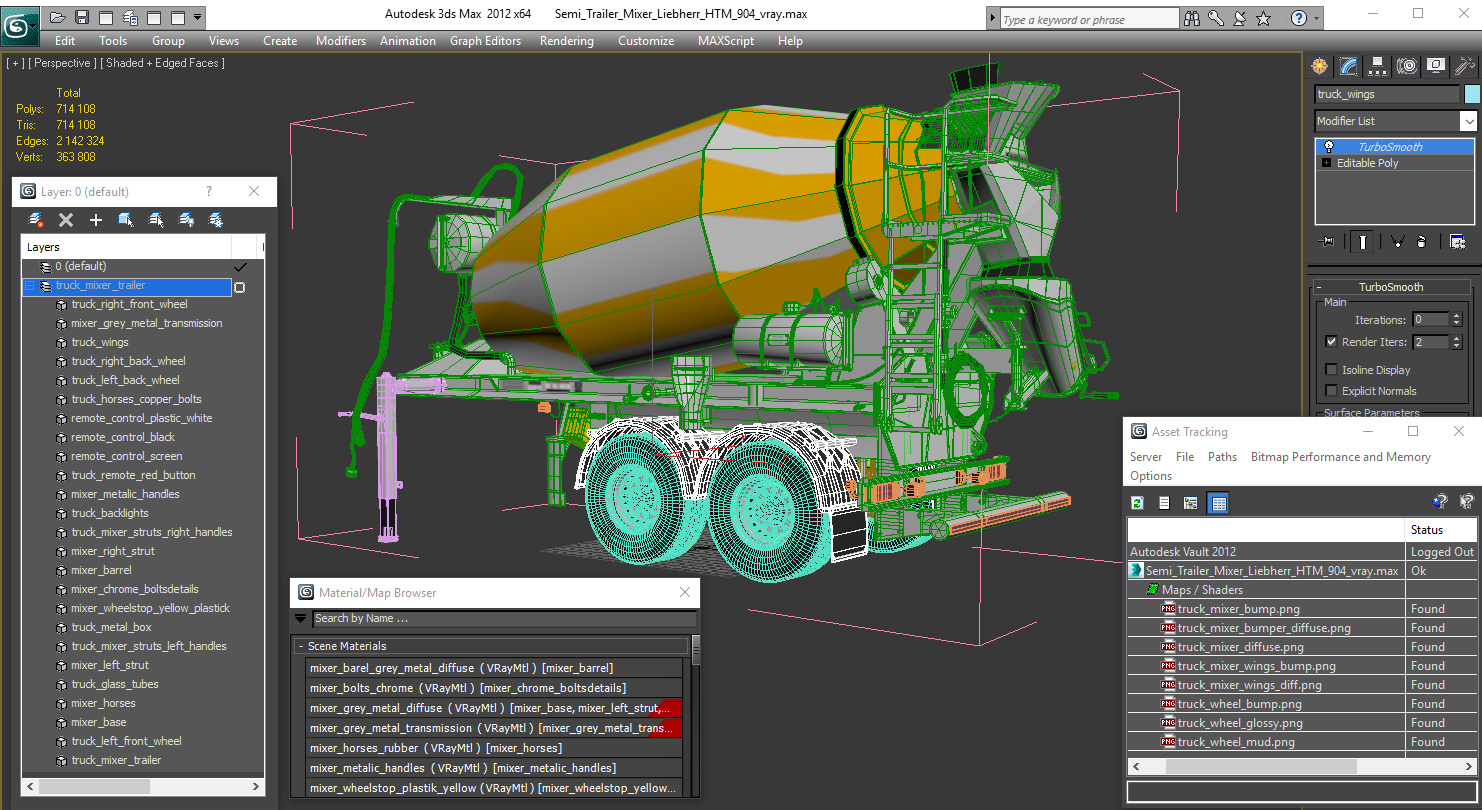Click the Search by Name field in Material Browser
The image size is (1482, 810).
(x=503, y=618)
